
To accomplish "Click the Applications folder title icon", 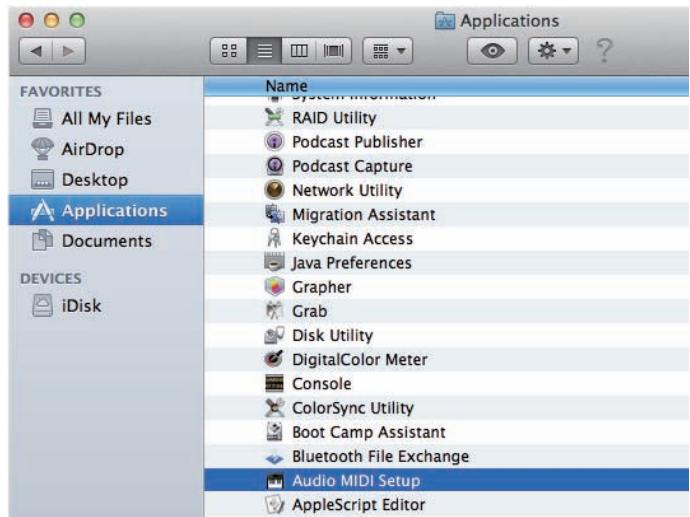I will point(444,21).
